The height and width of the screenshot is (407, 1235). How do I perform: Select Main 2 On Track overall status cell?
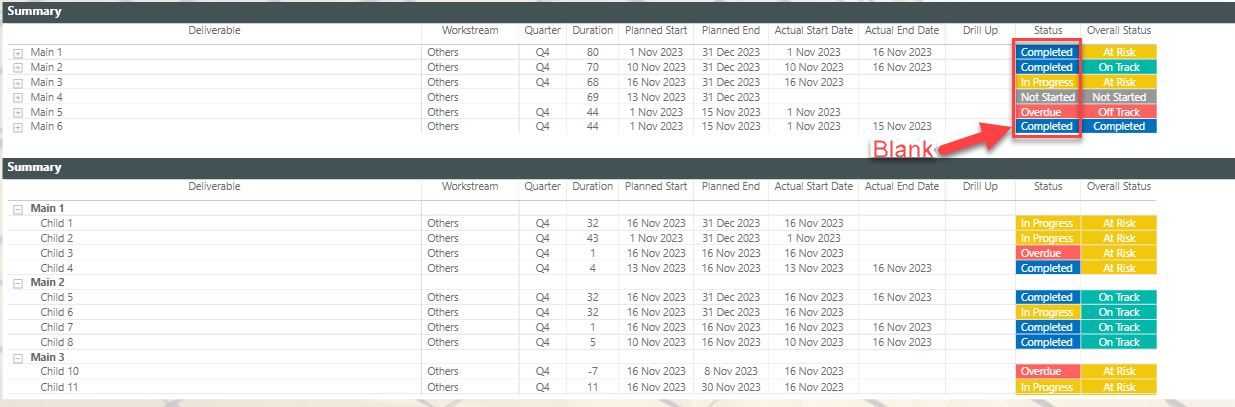1119,67
